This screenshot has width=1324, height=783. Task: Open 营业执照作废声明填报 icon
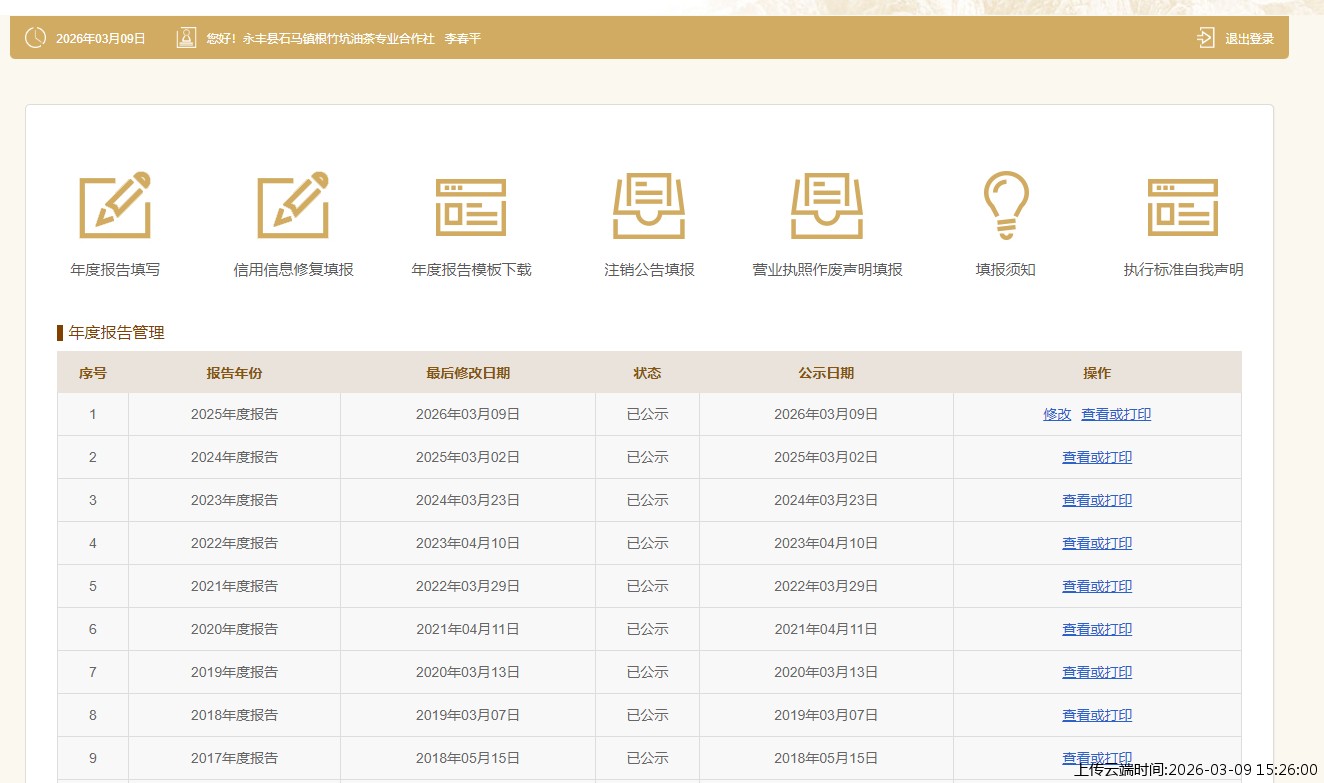point(827,205)
